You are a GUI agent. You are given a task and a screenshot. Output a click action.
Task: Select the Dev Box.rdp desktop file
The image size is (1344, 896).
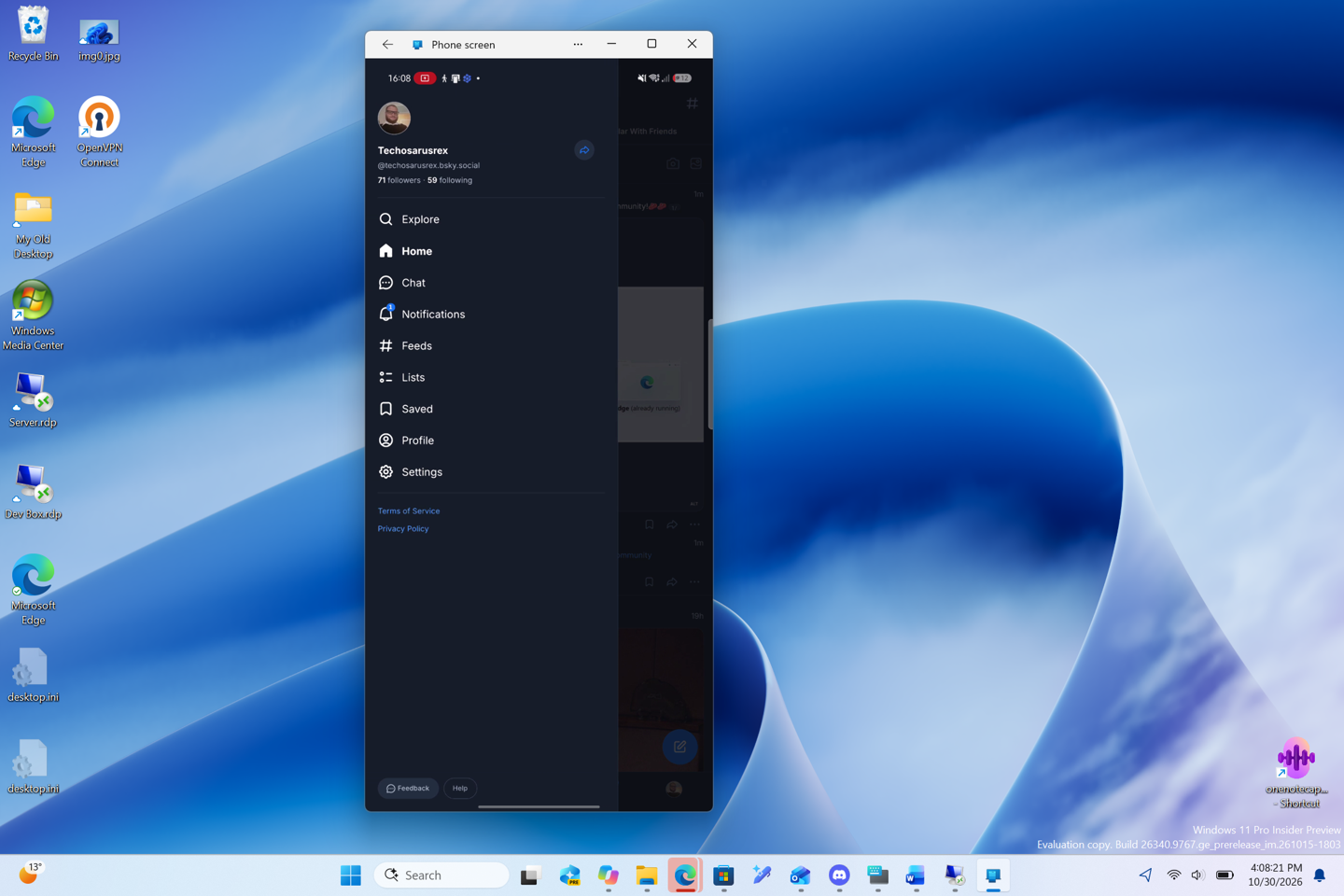click(x=33, y=492)
